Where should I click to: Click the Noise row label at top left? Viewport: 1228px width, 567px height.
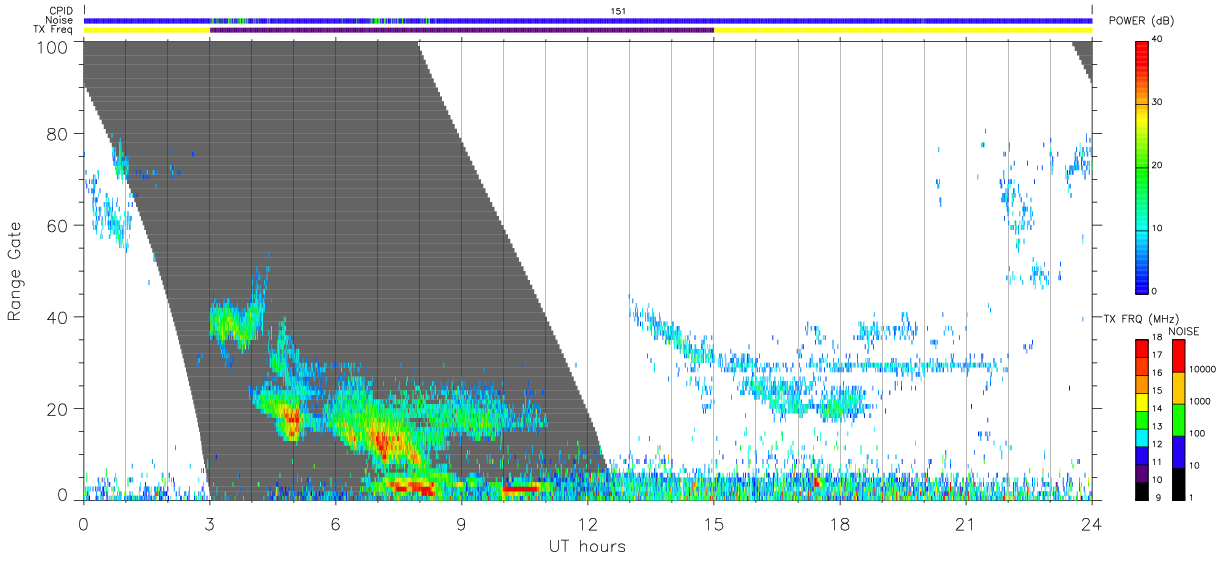[60, 20]
